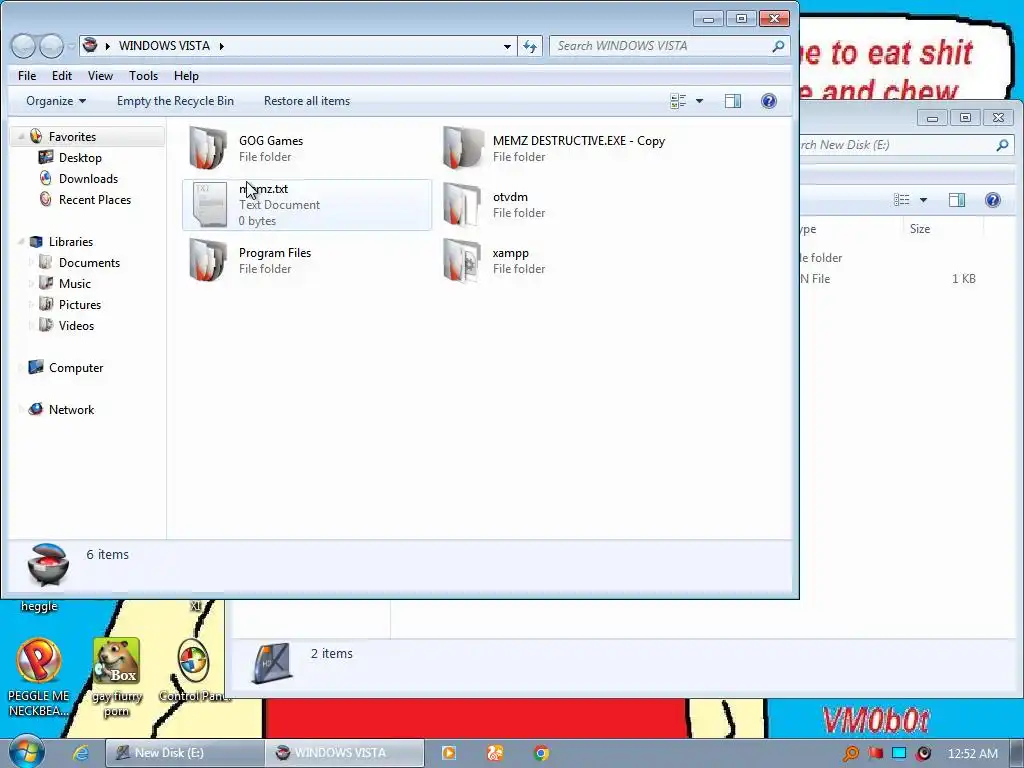Expand the breadcrumb arrow after WINDOWS VISTA
This screenshot has width=1024, height=768.
221,46
